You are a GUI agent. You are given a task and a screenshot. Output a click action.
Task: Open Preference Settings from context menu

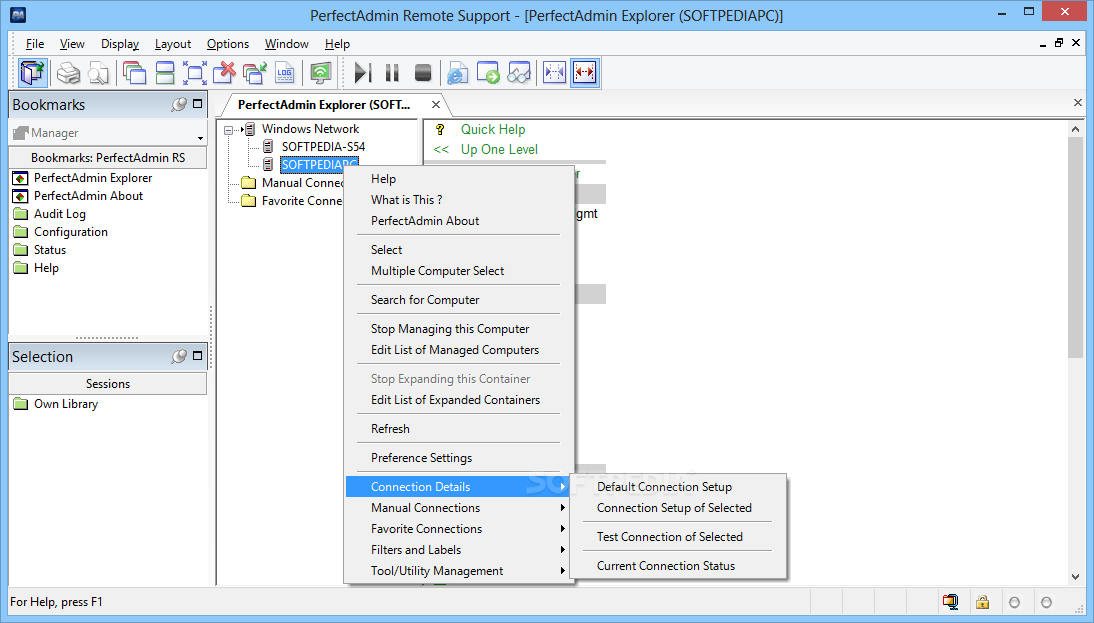click(x=421, y=458)
